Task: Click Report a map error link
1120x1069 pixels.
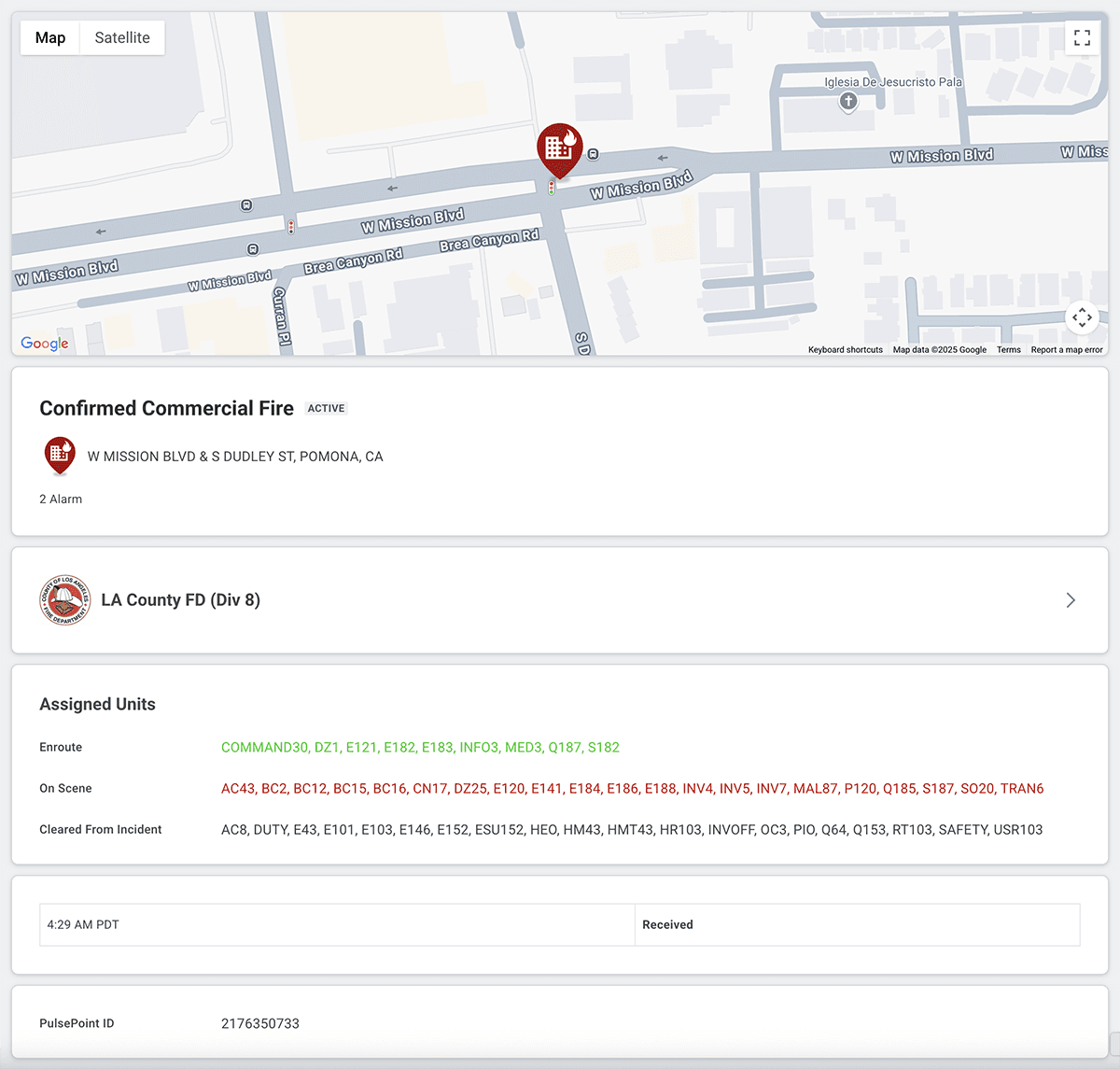Action: point(1066,350)
